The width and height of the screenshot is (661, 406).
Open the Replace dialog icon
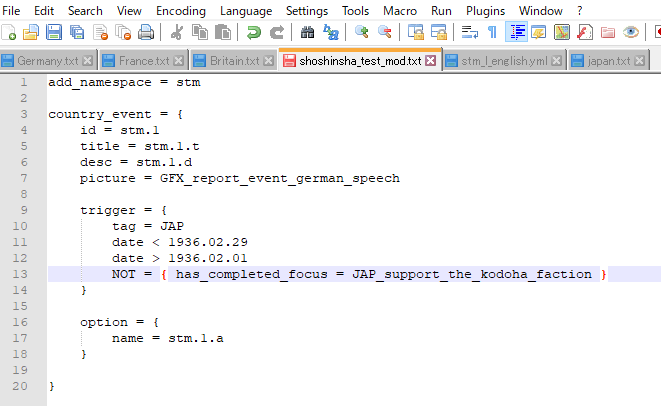click(331, 32)
